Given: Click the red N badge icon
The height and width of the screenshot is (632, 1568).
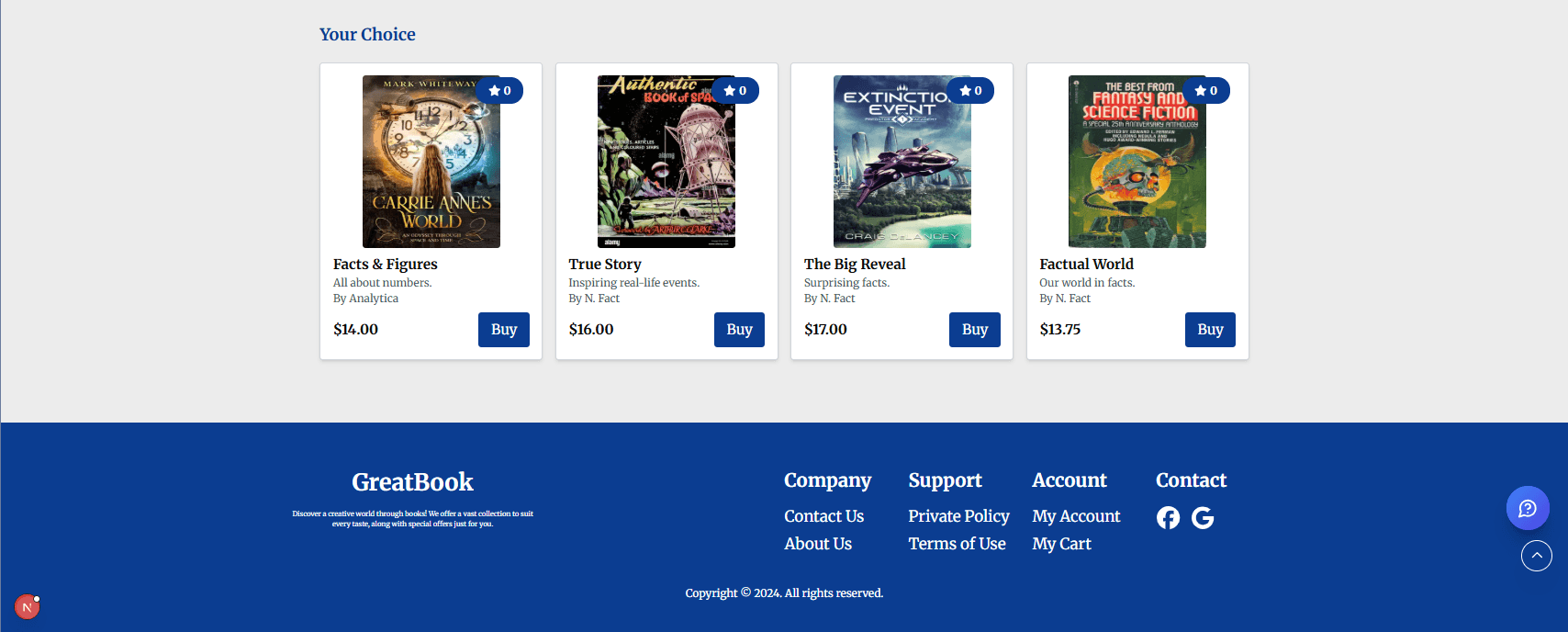Looking at the screenshot, I should point(27,607).
